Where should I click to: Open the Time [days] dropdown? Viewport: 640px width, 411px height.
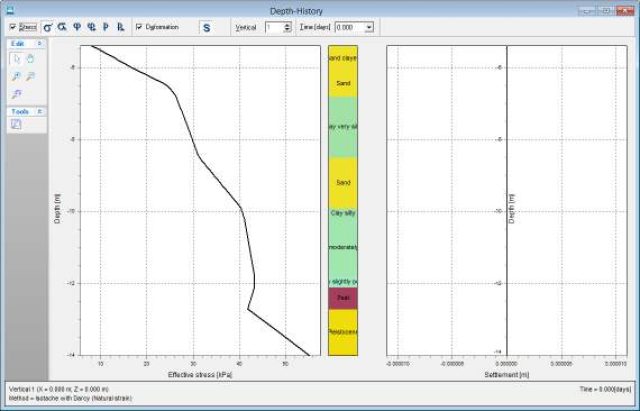369,27
